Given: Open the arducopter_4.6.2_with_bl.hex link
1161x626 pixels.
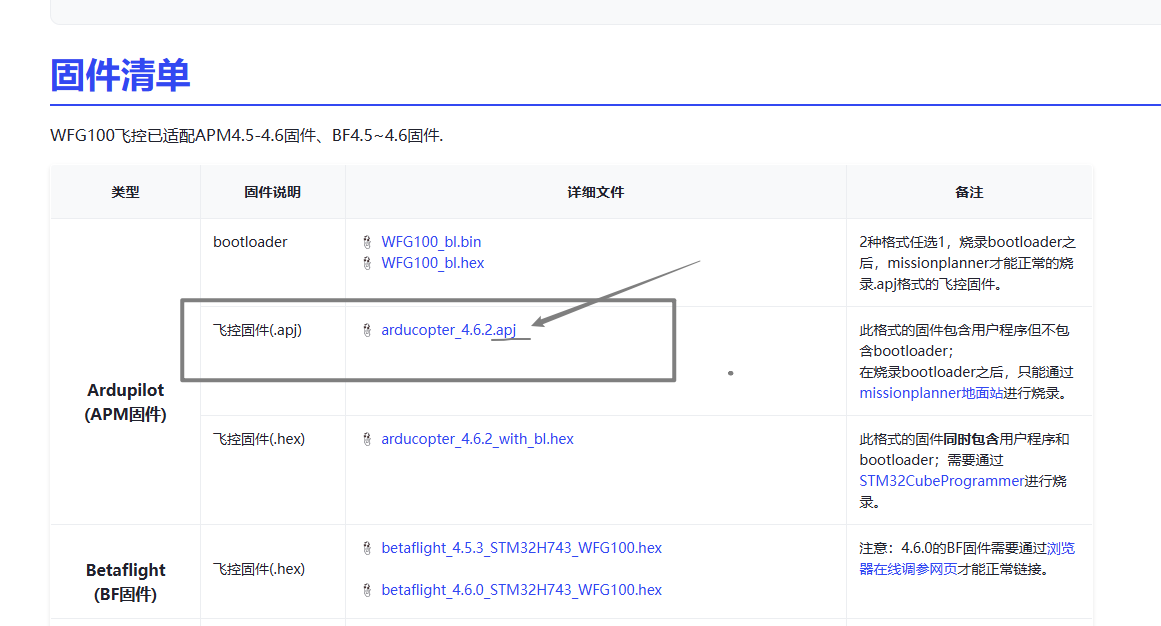Looking at the screenshot, I should pyautogui.click(x=477, y=439).
